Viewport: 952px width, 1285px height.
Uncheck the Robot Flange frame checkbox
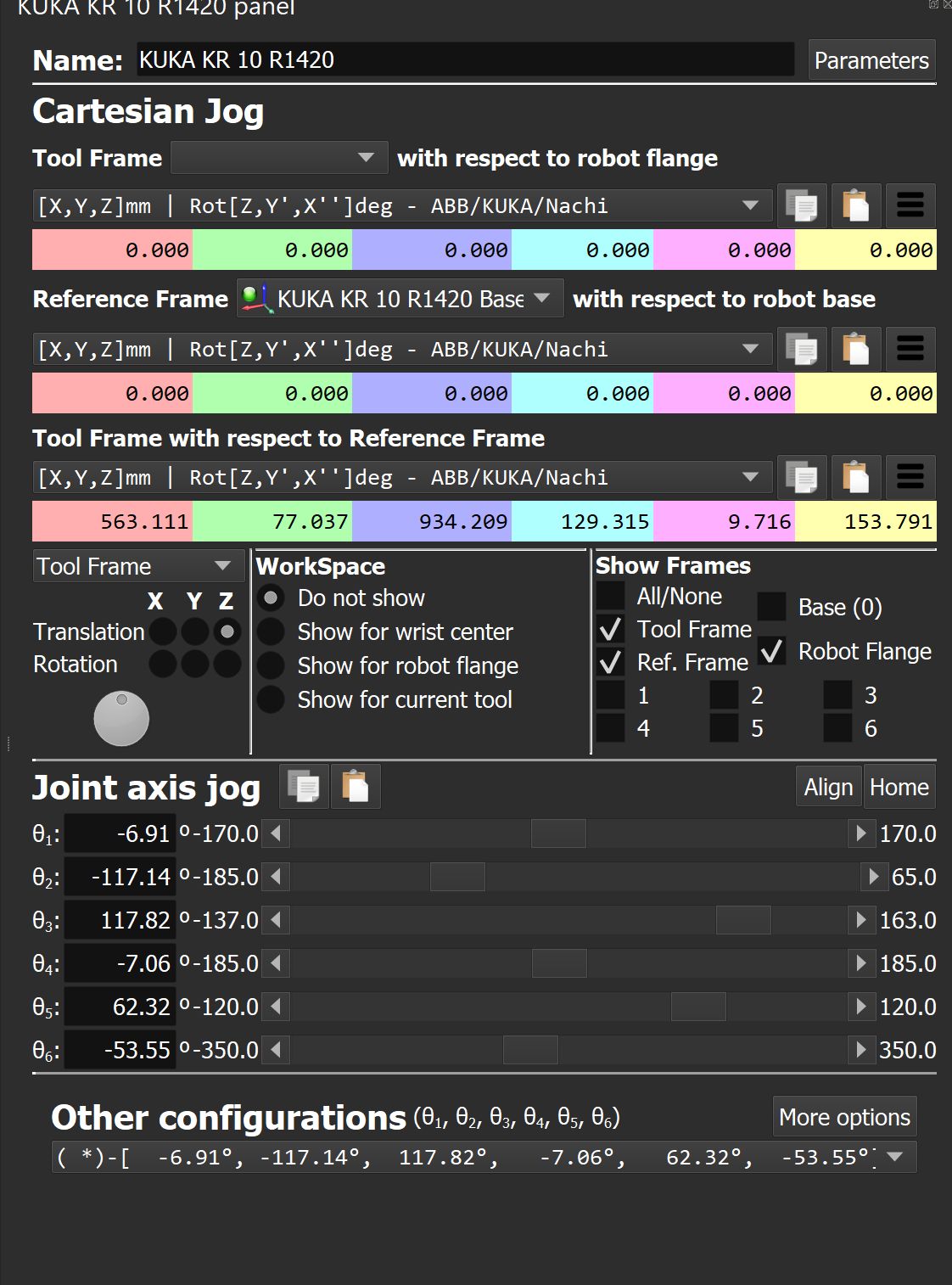(x=771, y=651)
